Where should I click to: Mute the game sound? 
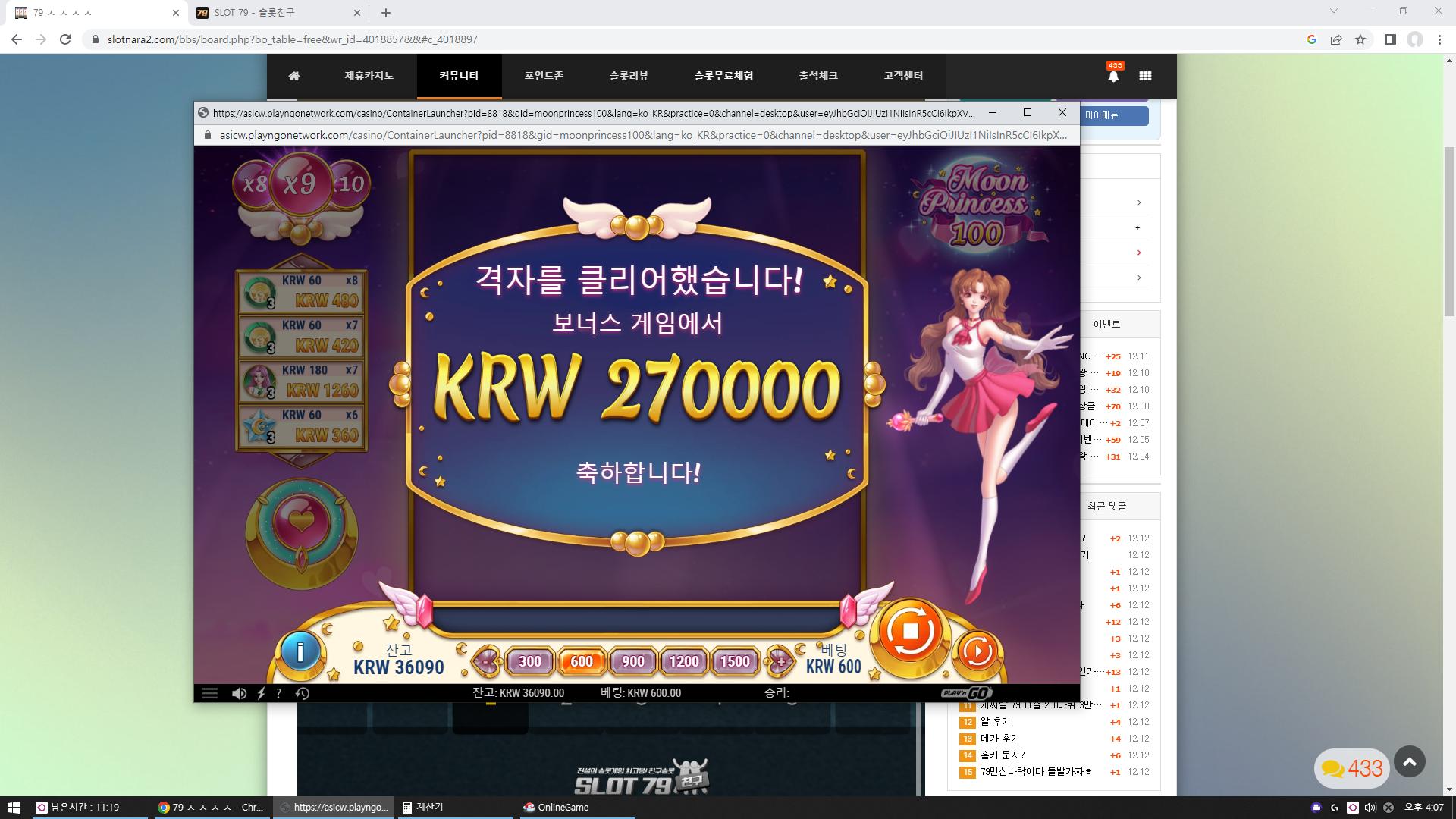coord(239,693)
